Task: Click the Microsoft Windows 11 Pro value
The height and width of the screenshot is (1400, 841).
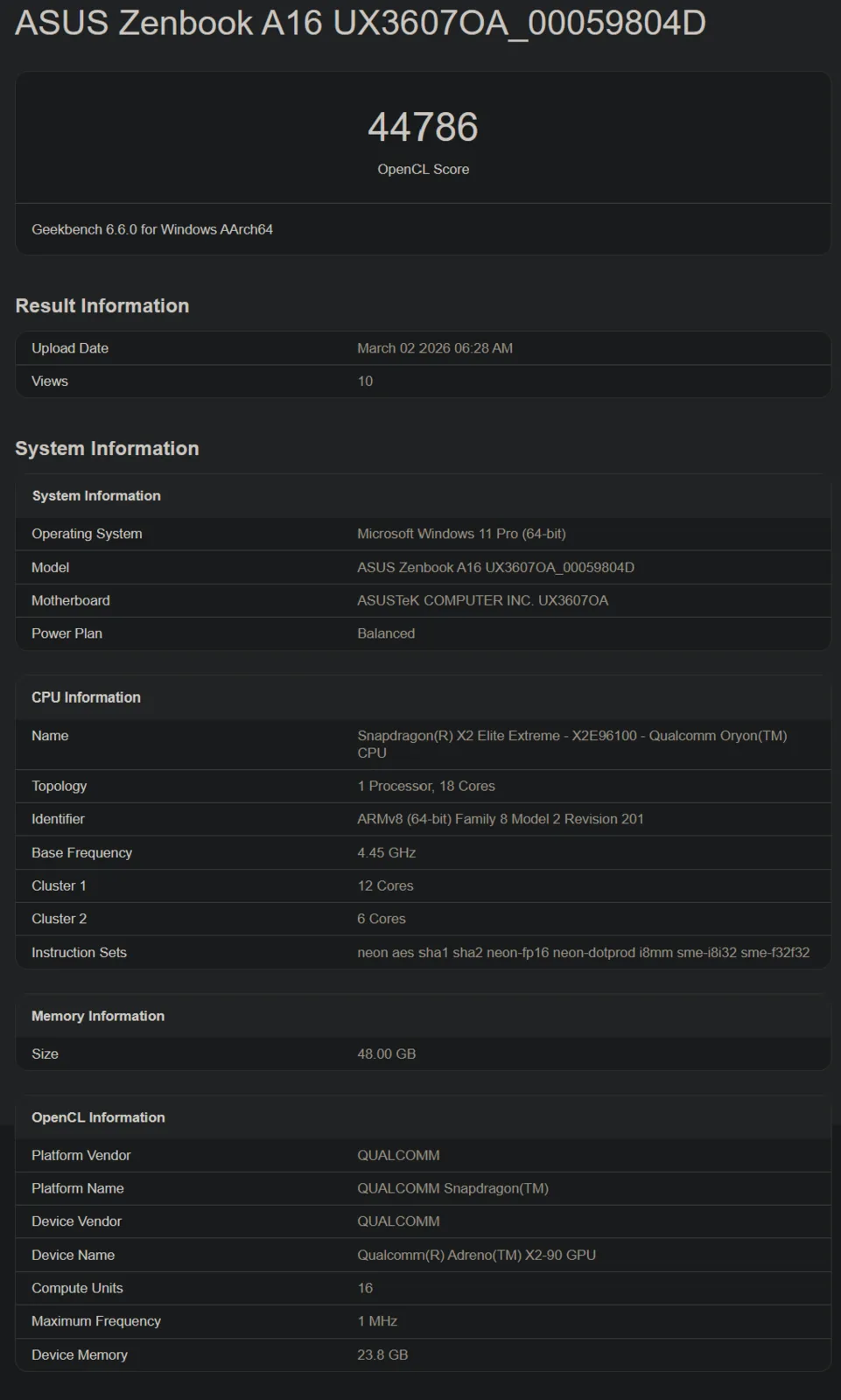Action: coord(461,534)
